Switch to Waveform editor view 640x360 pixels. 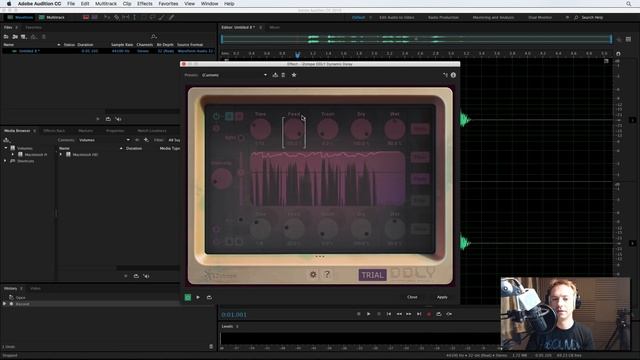(20, 18)
